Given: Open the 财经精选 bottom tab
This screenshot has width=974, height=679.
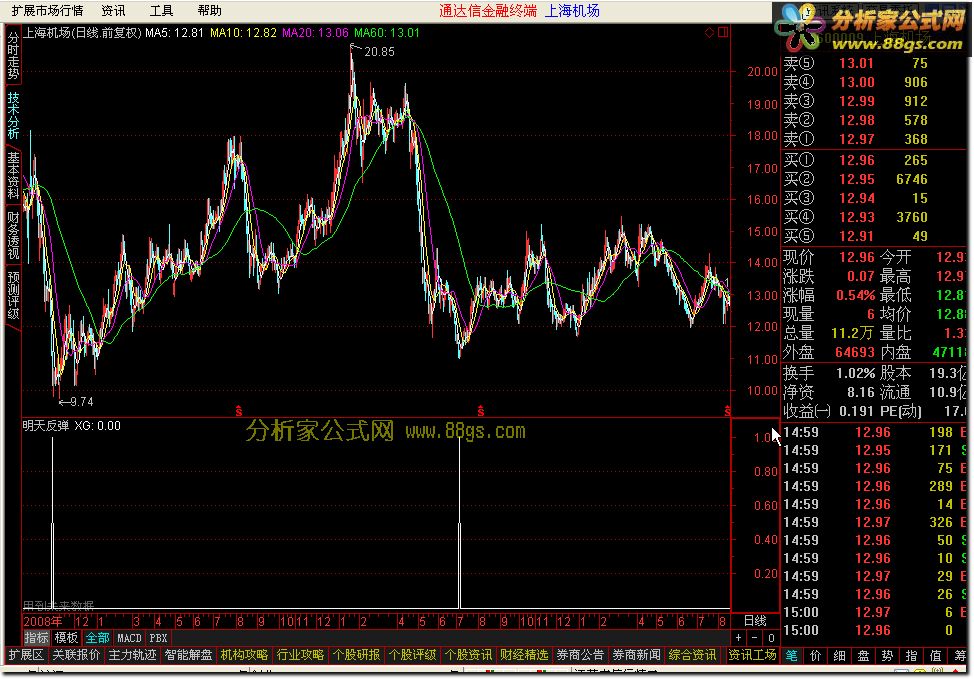Looking at the screenshot, I should [x=524, y=655].
